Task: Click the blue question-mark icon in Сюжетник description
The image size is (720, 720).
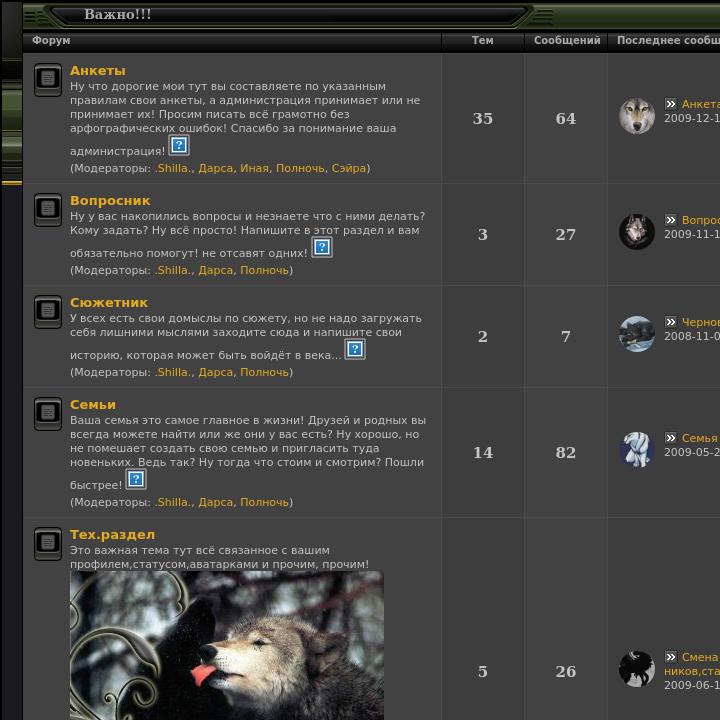Action: (355, 349)
